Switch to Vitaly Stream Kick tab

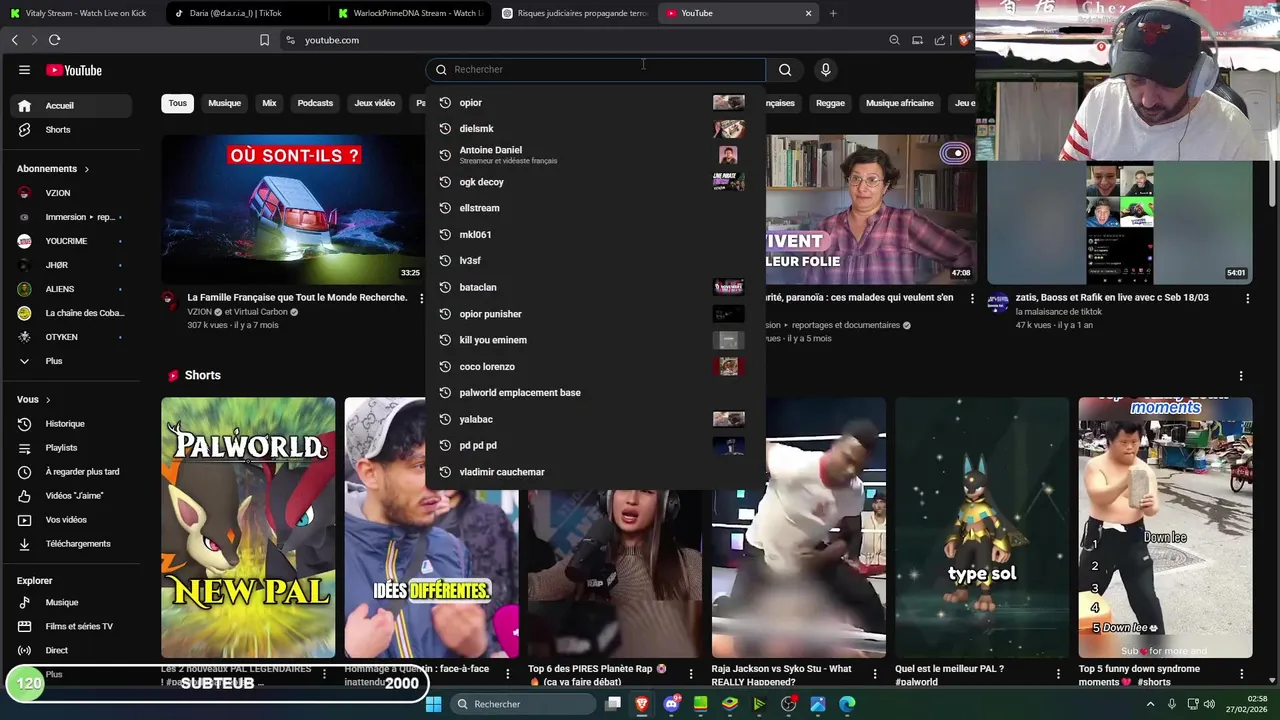[80, 13]
